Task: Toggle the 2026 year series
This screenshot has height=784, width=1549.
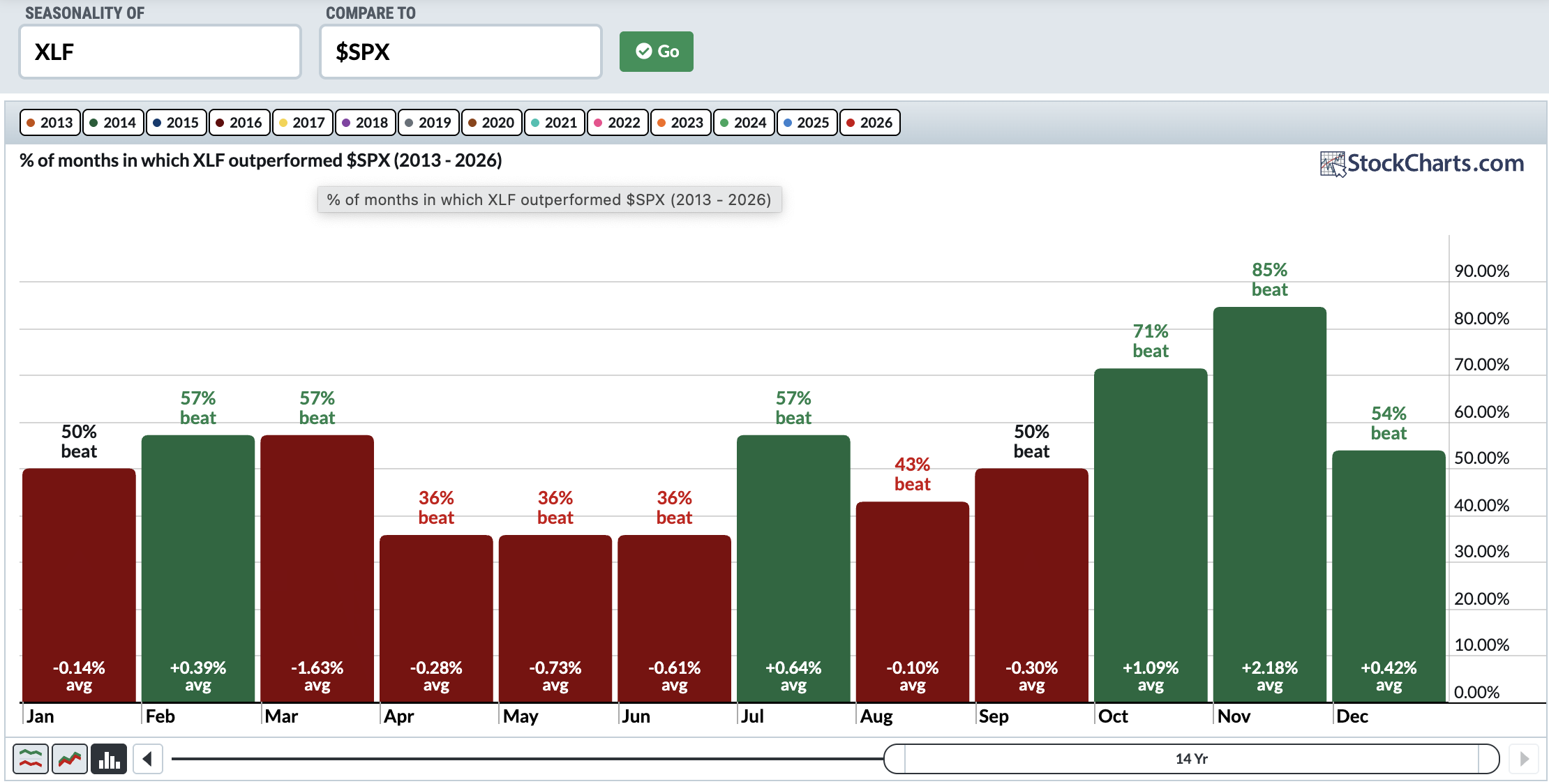Action: pos(870,123)
